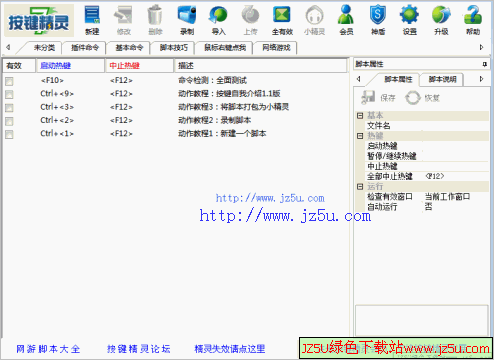Open the 导入 (Import) tool

pos(218,20)
